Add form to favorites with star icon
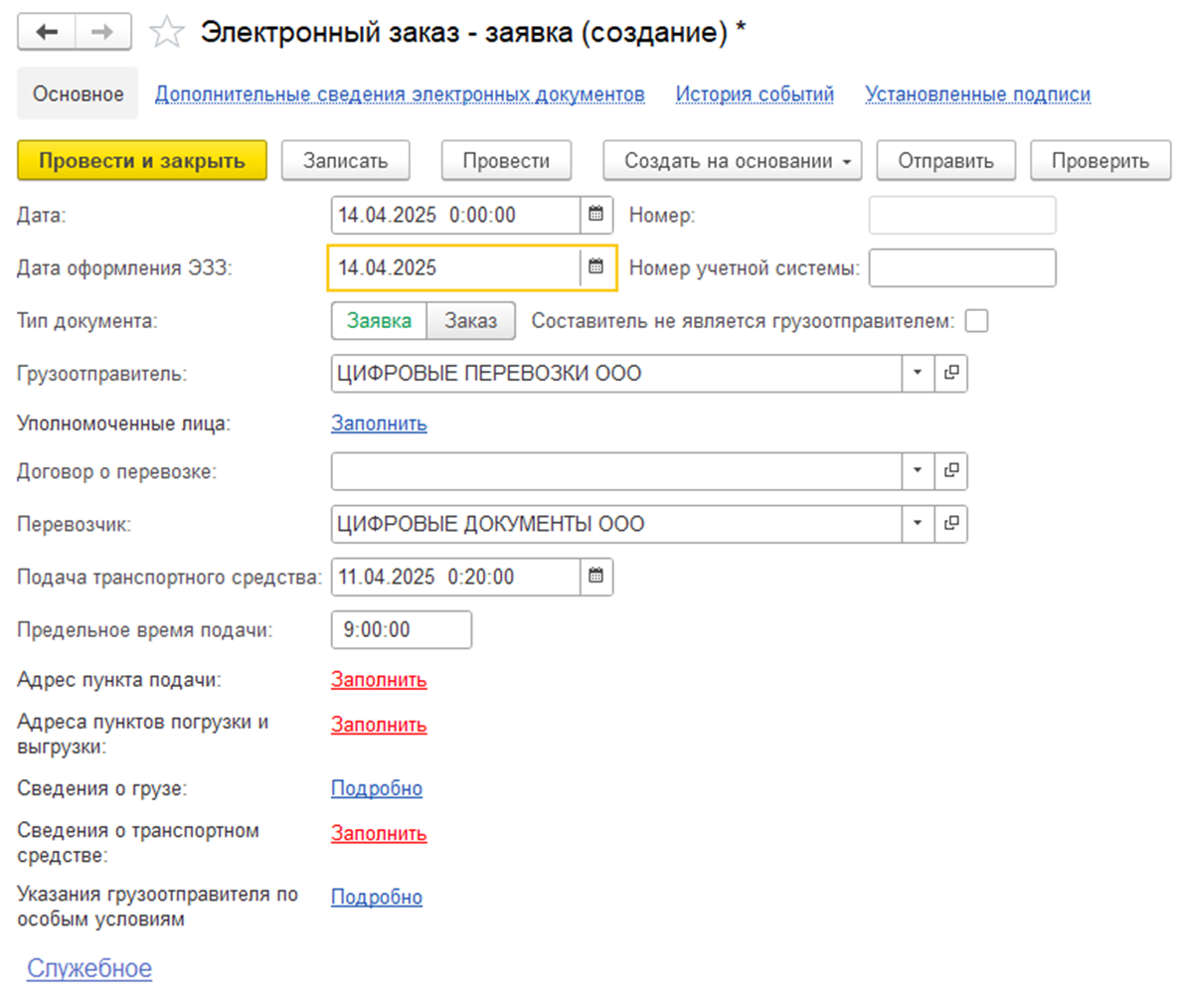This screenshot has height=1008, width=1181. point(166,33)
